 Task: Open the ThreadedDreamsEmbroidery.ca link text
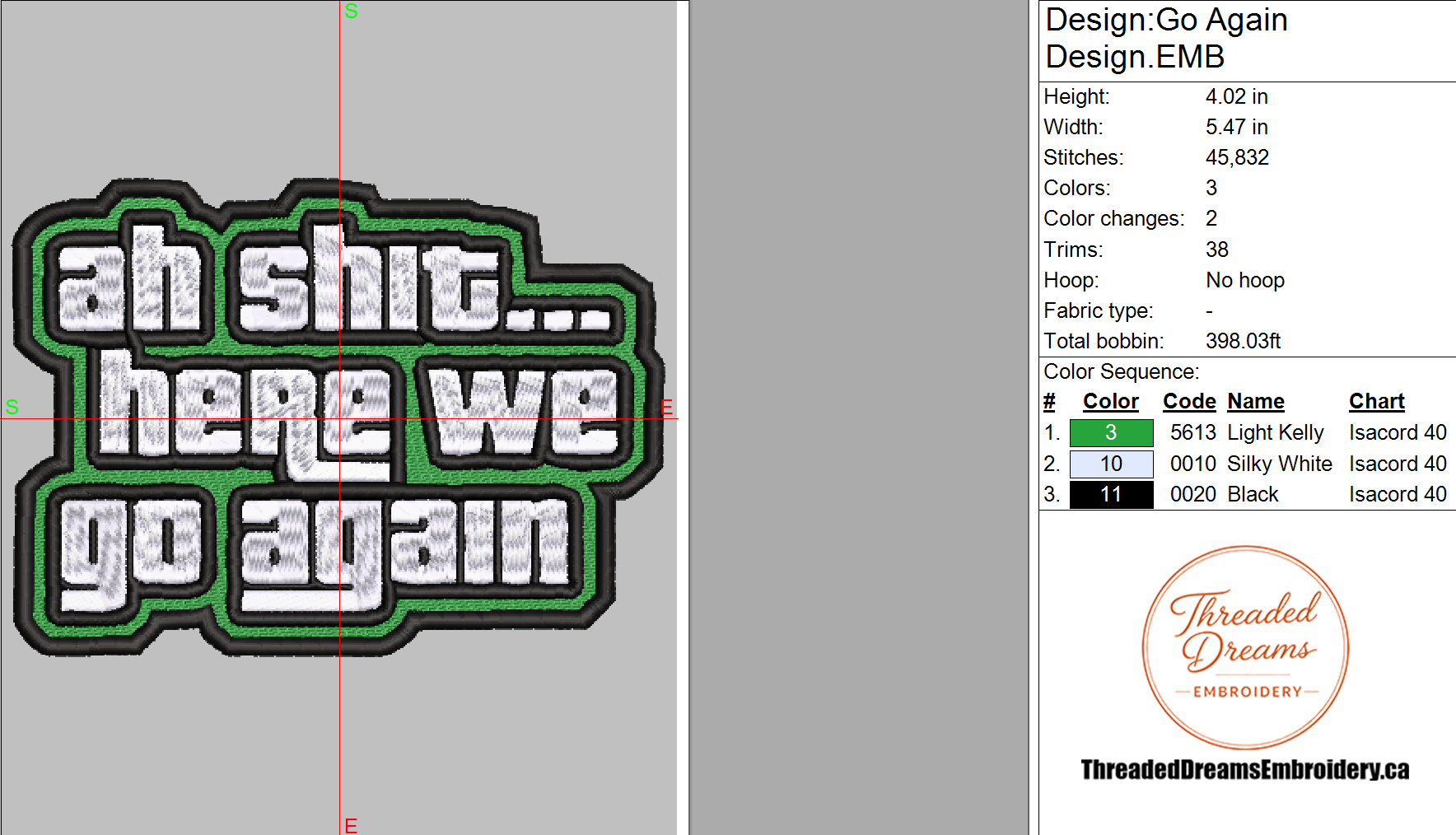1244,769
